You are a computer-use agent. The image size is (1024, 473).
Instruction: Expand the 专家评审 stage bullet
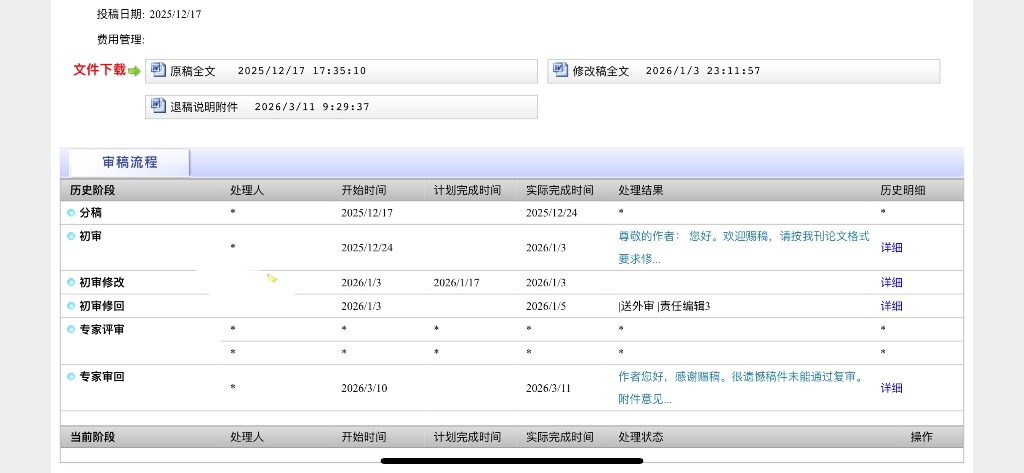pos(71,329)
